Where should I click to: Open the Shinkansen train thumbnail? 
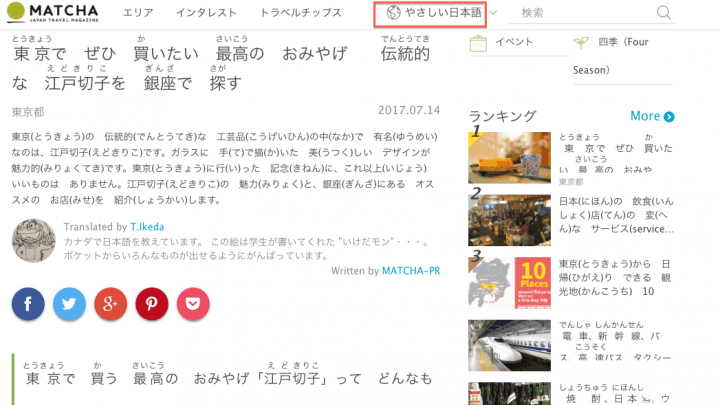pos(509,345)
